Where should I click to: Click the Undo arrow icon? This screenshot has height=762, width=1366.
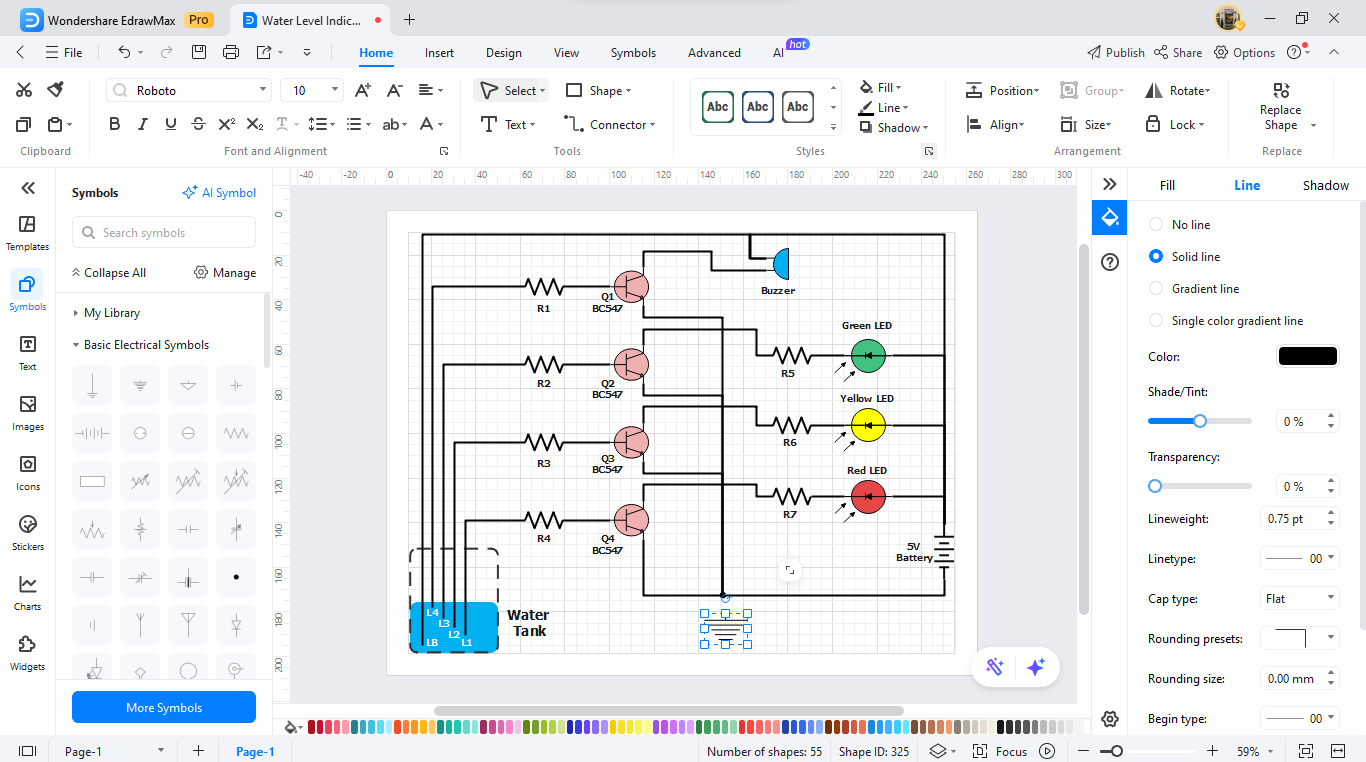tap(124, 52)
